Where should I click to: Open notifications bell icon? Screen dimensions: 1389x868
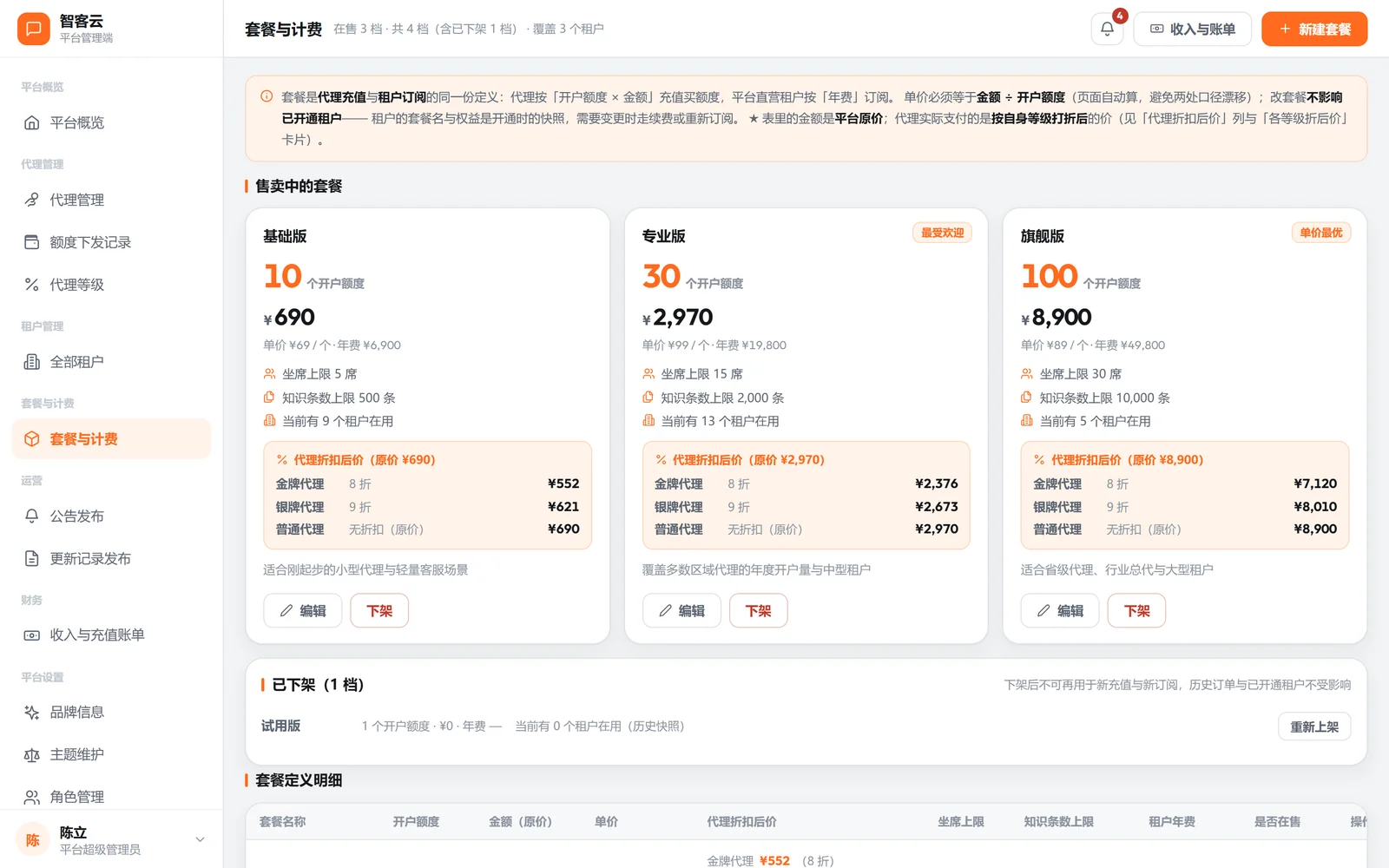(1107, 29)
